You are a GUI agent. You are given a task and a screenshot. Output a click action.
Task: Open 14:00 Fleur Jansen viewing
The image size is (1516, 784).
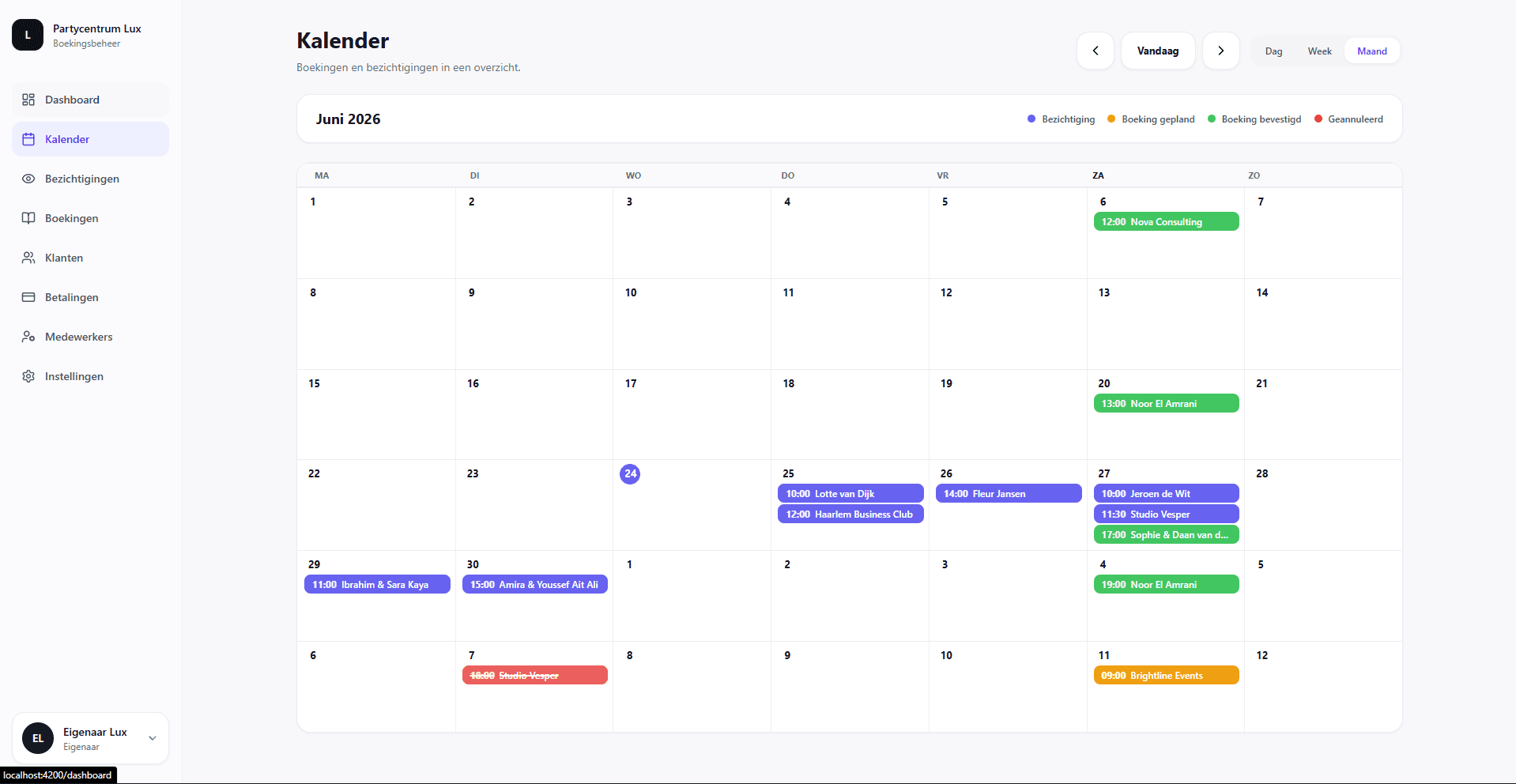click(1009, 493)
